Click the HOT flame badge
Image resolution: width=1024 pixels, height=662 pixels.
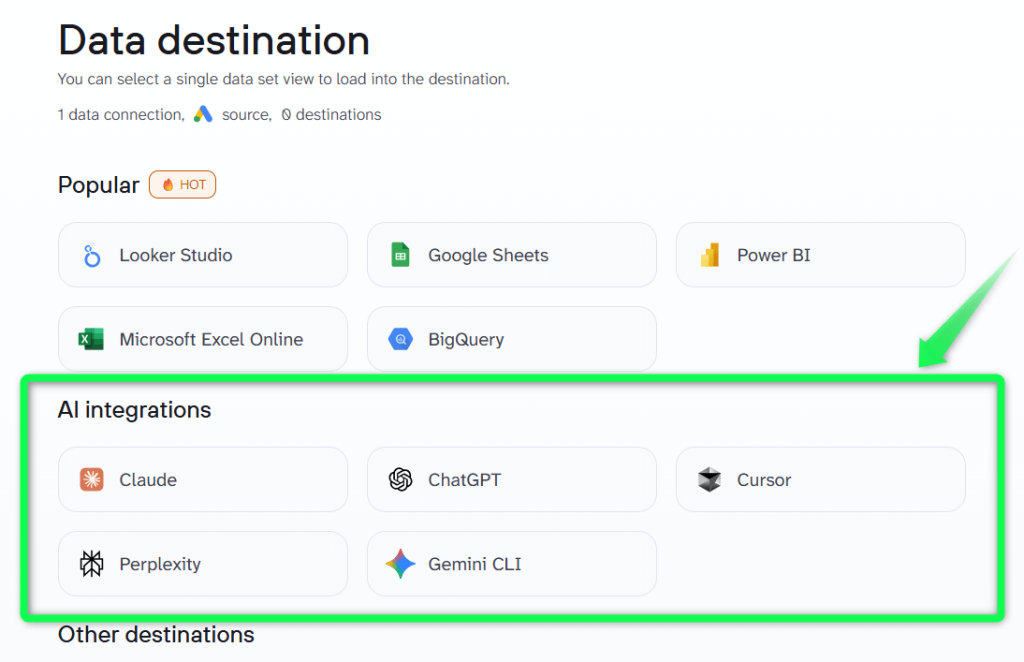pos(182,185)
